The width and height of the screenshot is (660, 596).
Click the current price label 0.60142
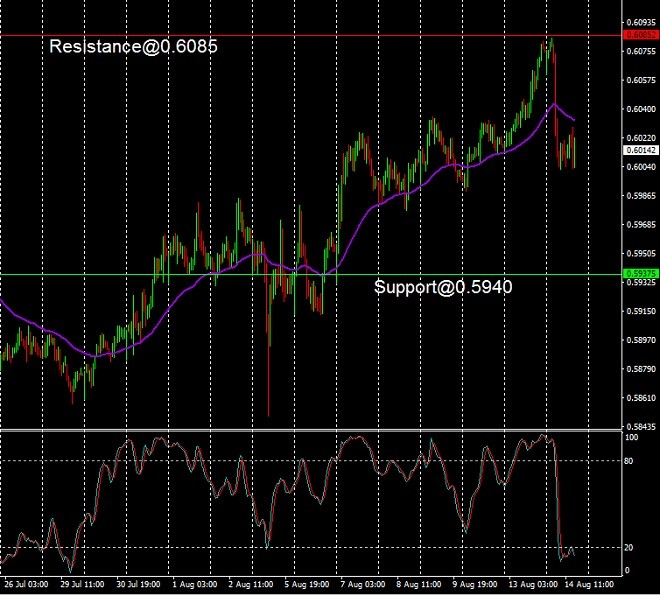click(641, 150)
